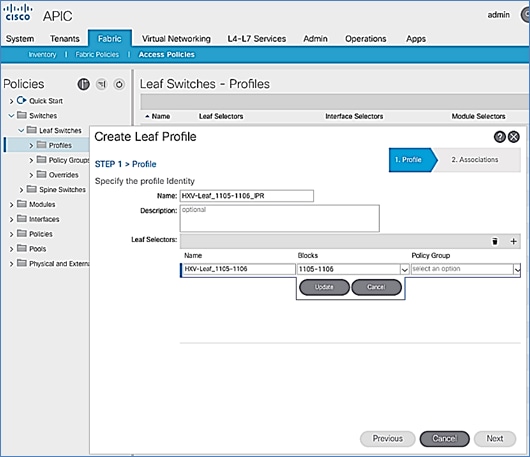The image size is (530, 457).
Task: Click Cancel next to the Update button
Action: coord(376,287)
